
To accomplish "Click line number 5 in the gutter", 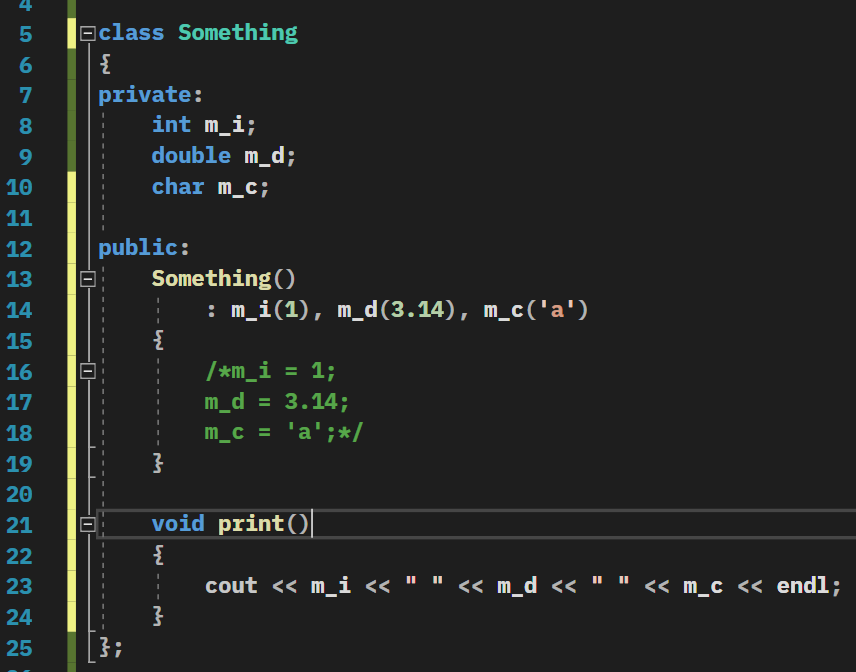I will click(x=26, y=34).
